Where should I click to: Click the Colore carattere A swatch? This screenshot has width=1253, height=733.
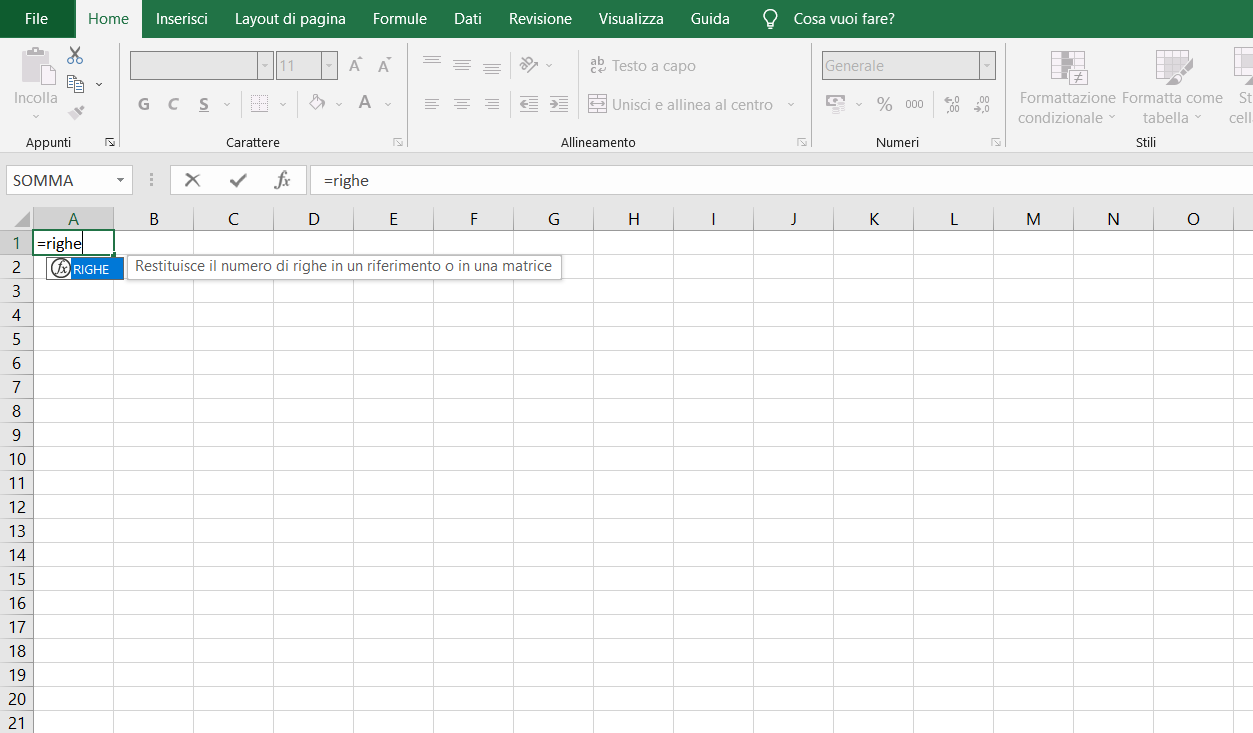pos(366,103)
